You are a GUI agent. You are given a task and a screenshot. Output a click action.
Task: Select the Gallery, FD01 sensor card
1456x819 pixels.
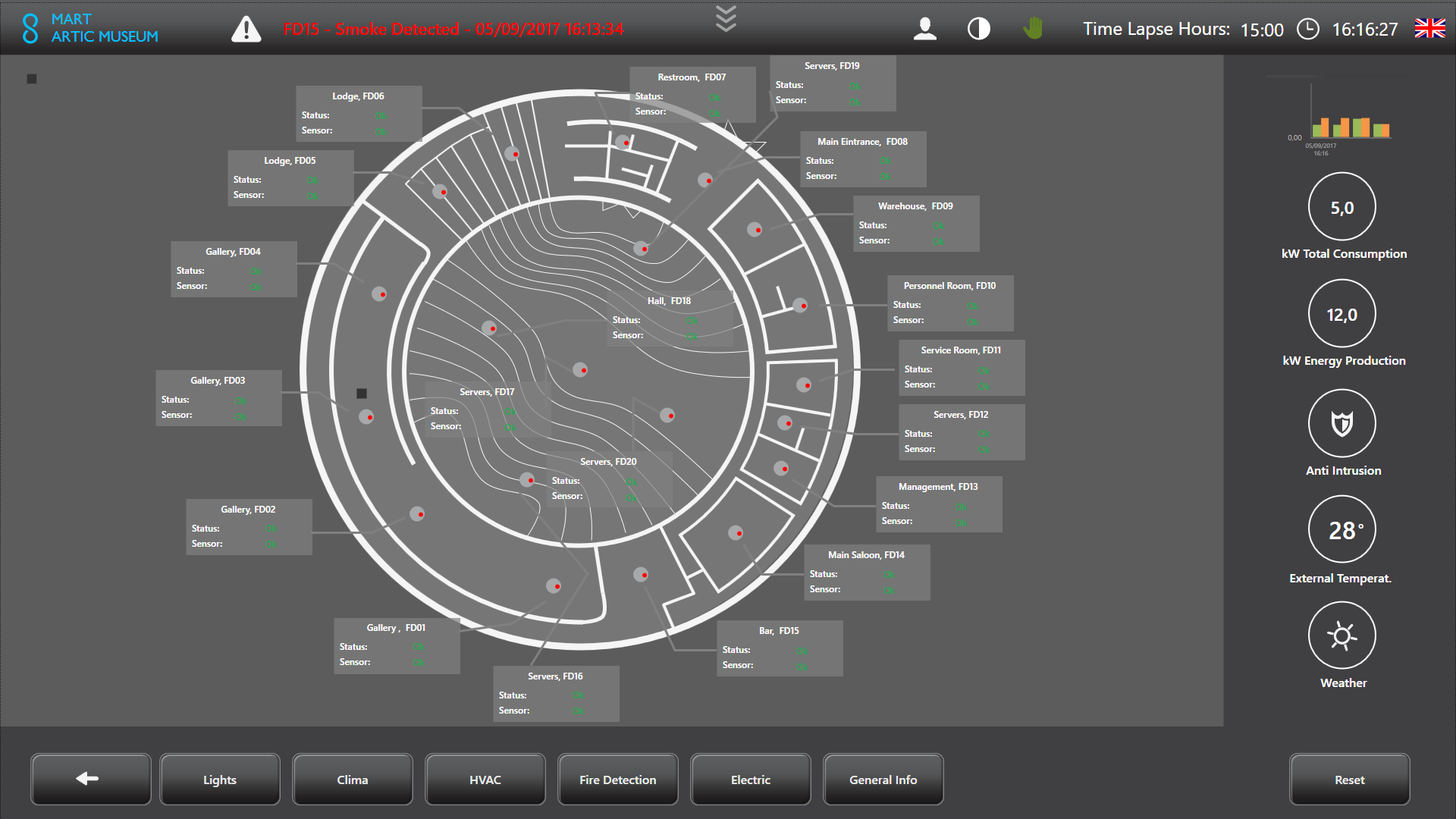[397, 645]
